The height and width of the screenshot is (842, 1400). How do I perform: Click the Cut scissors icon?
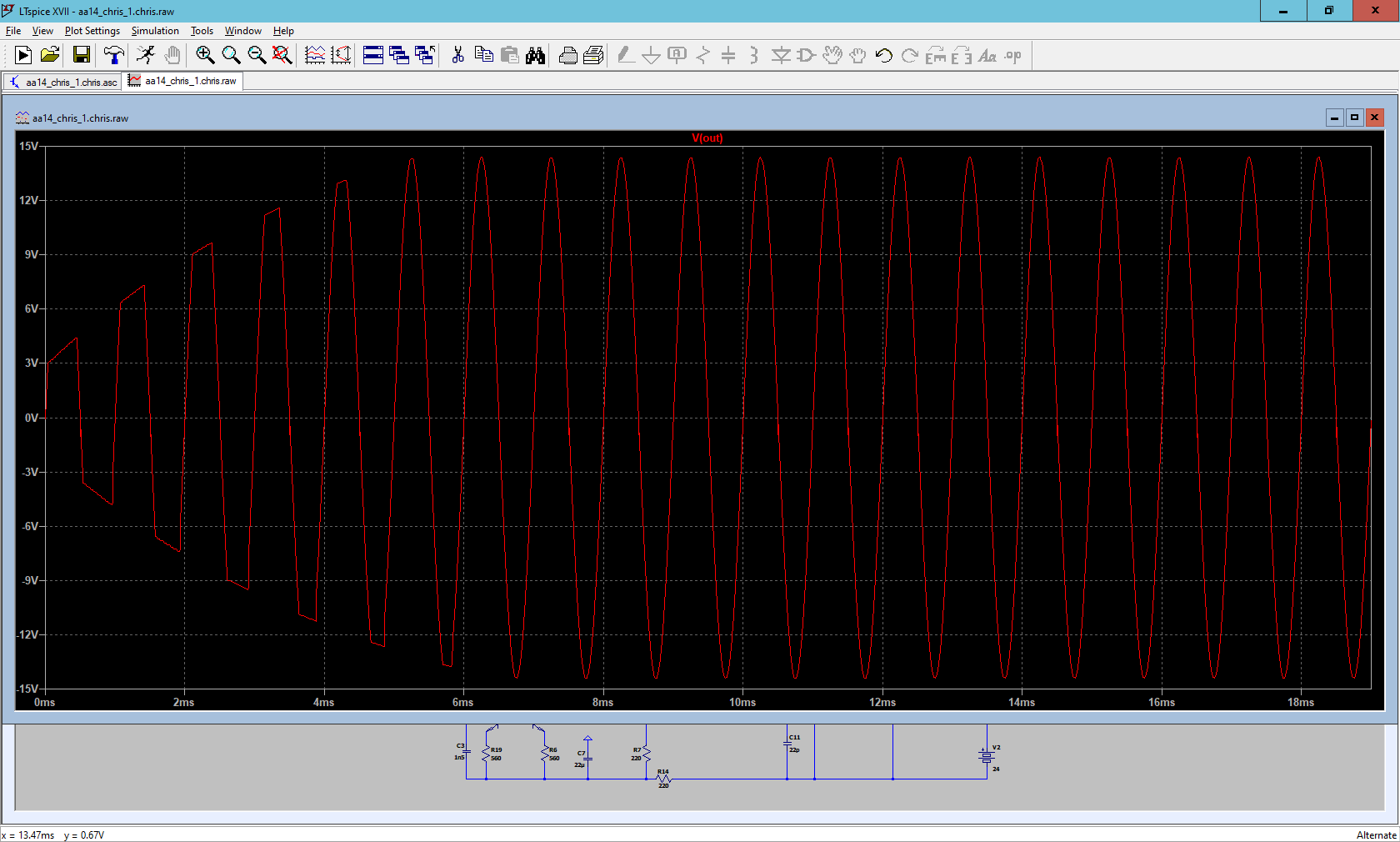[457, 55]
